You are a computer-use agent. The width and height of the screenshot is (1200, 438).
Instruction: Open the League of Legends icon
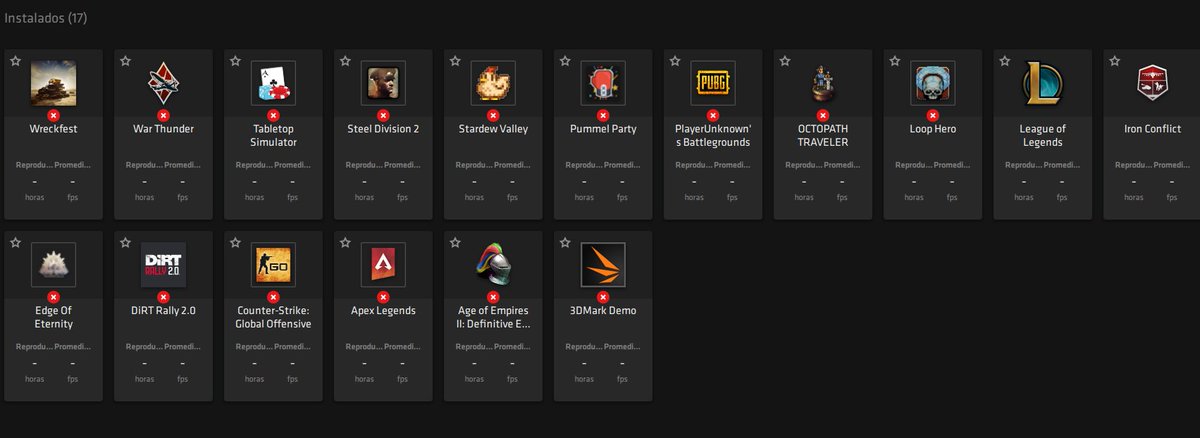(x=1043, y=83)
